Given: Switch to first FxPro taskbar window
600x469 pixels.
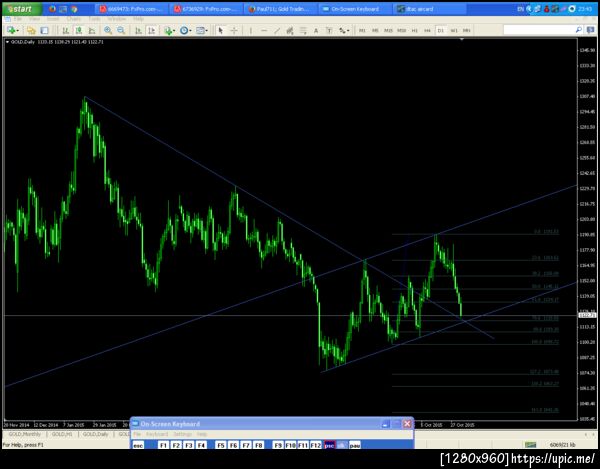Looking at the screenshot, I should [132, 9].
